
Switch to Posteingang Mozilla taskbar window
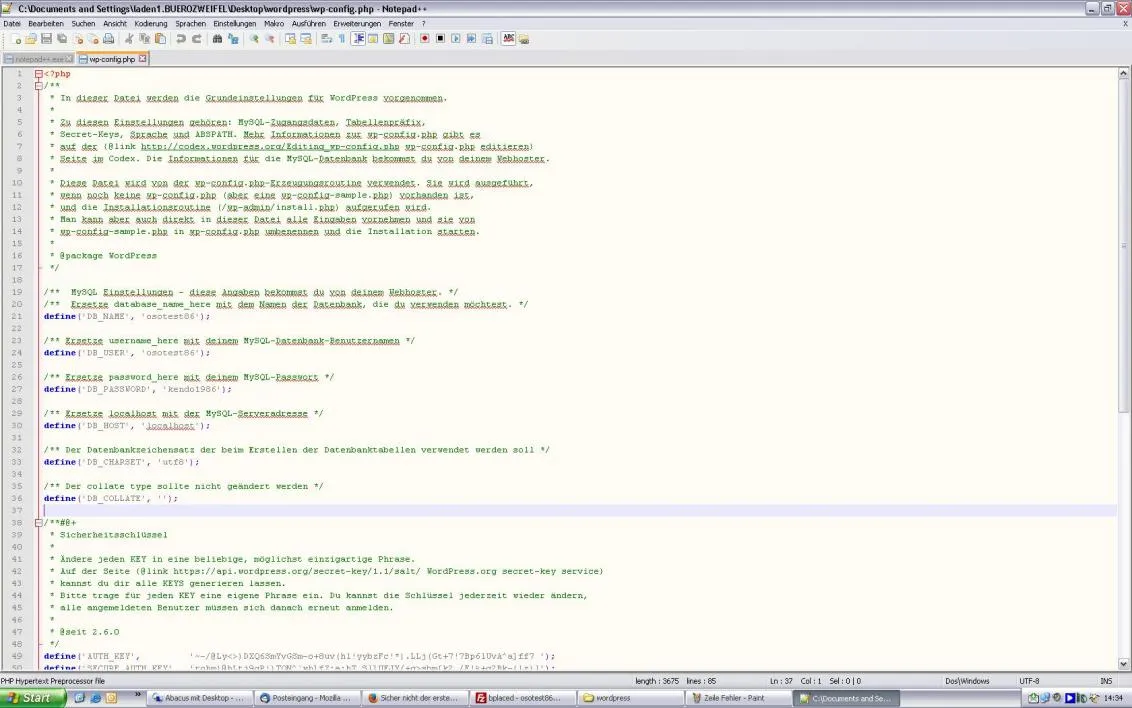[x=308, y=698]
